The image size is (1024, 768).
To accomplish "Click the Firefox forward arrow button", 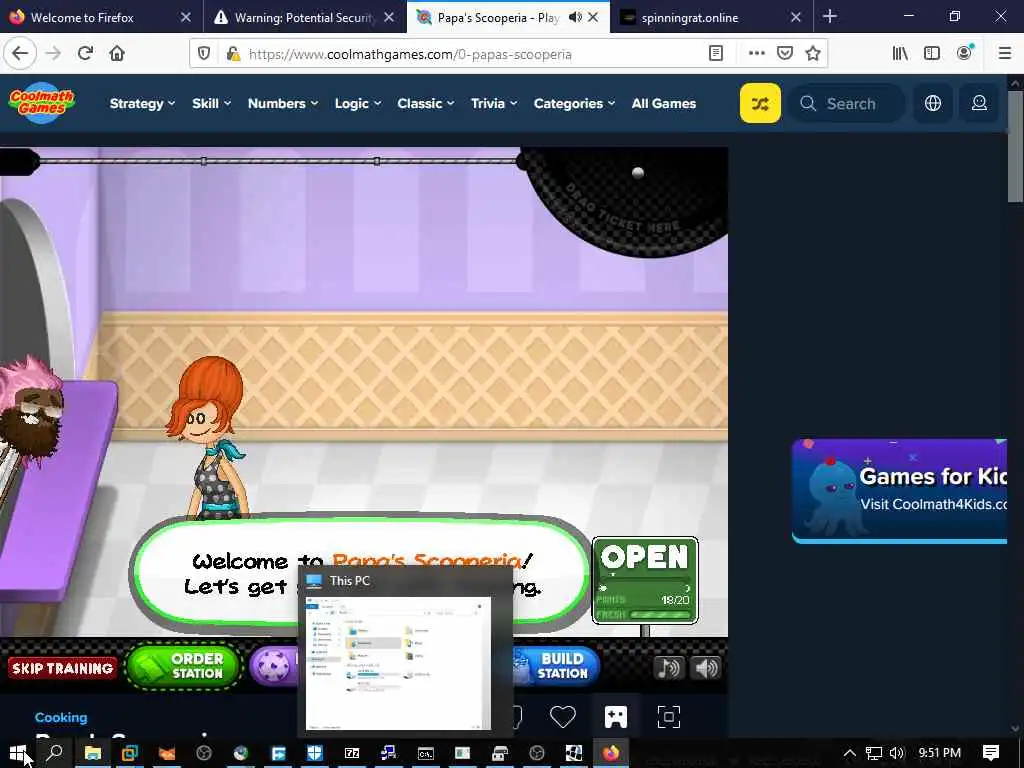I will click(x=54, y=53).
